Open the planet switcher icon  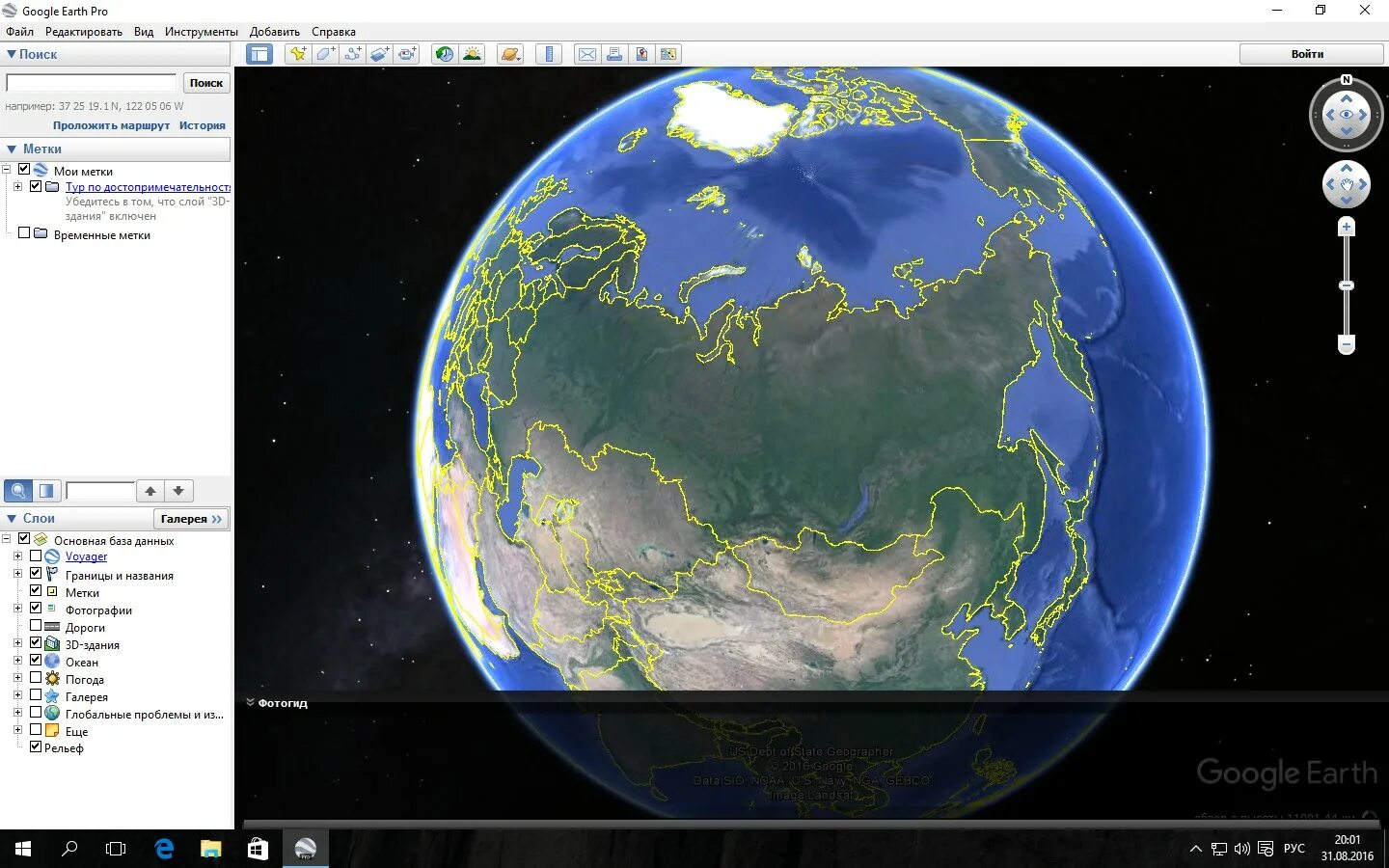pos(510,54)
